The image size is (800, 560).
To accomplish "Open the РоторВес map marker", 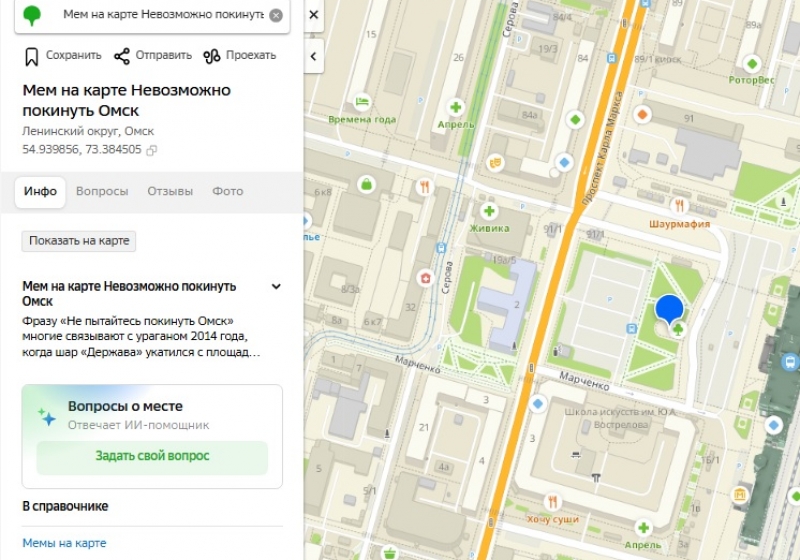I will point(751,61).
